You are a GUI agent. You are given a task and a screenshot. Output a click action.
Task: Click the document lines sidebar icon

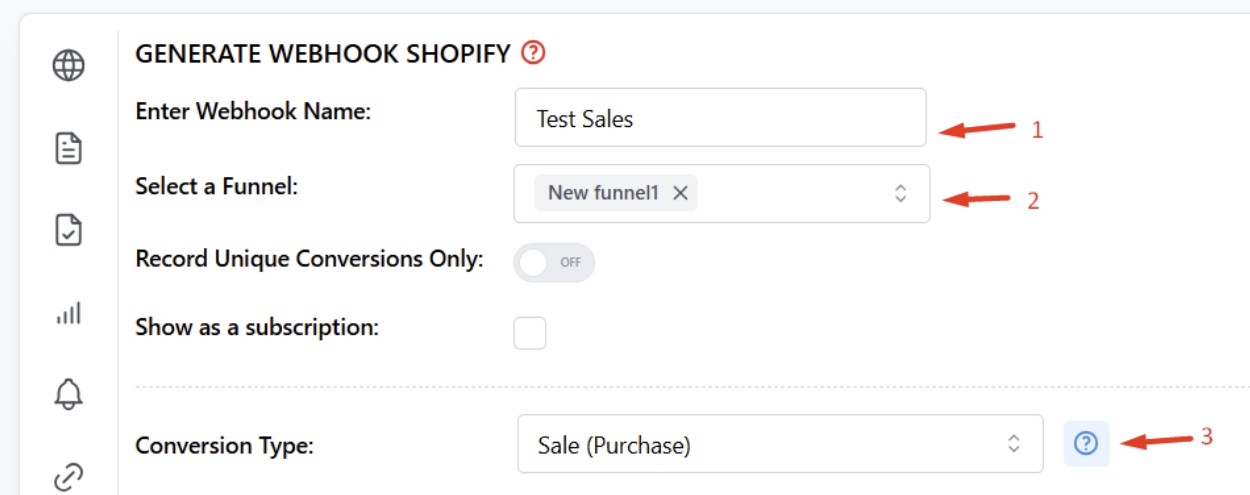point(68,149)
